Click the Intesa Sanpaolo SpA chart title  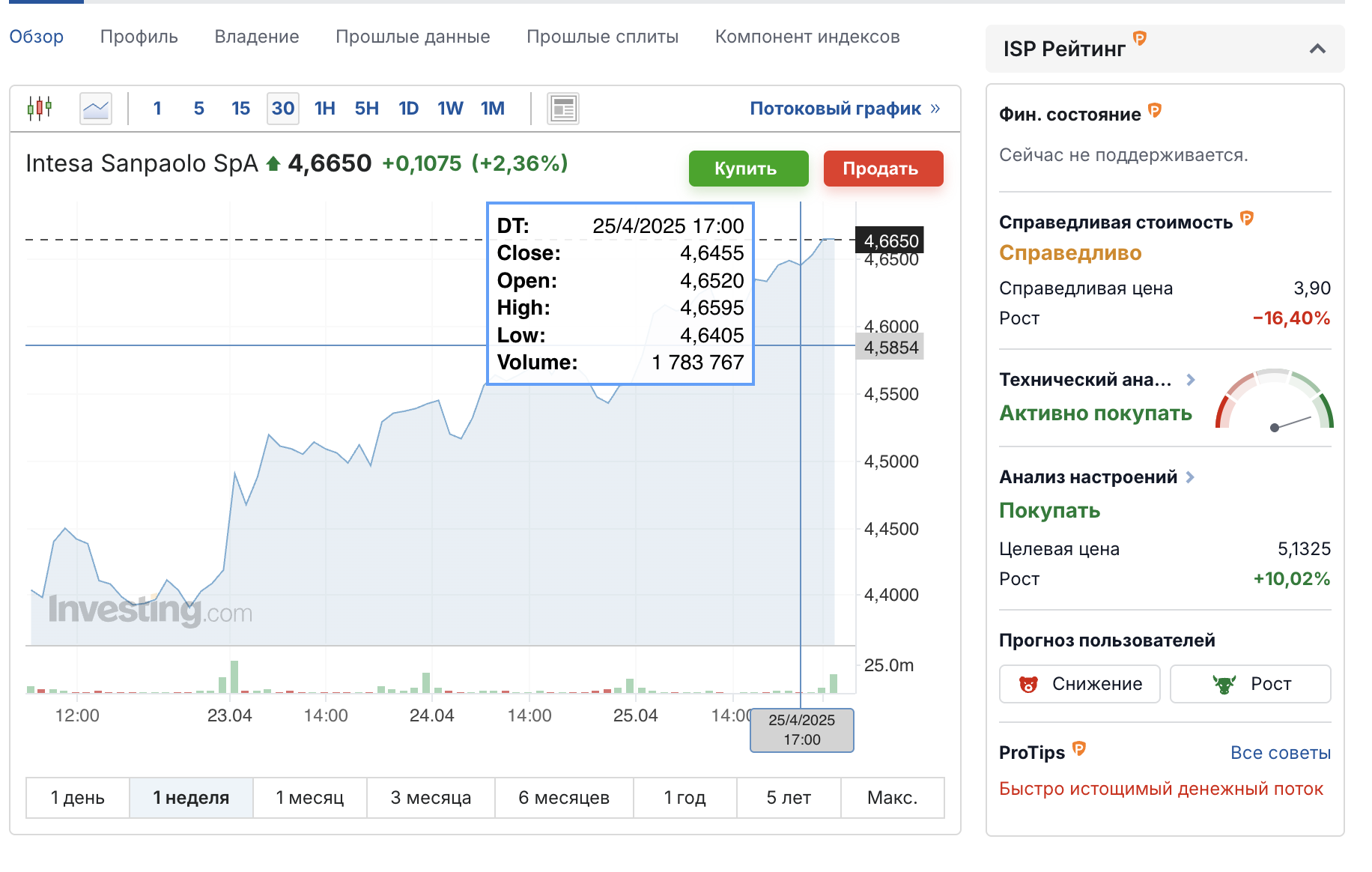(142, 163)
